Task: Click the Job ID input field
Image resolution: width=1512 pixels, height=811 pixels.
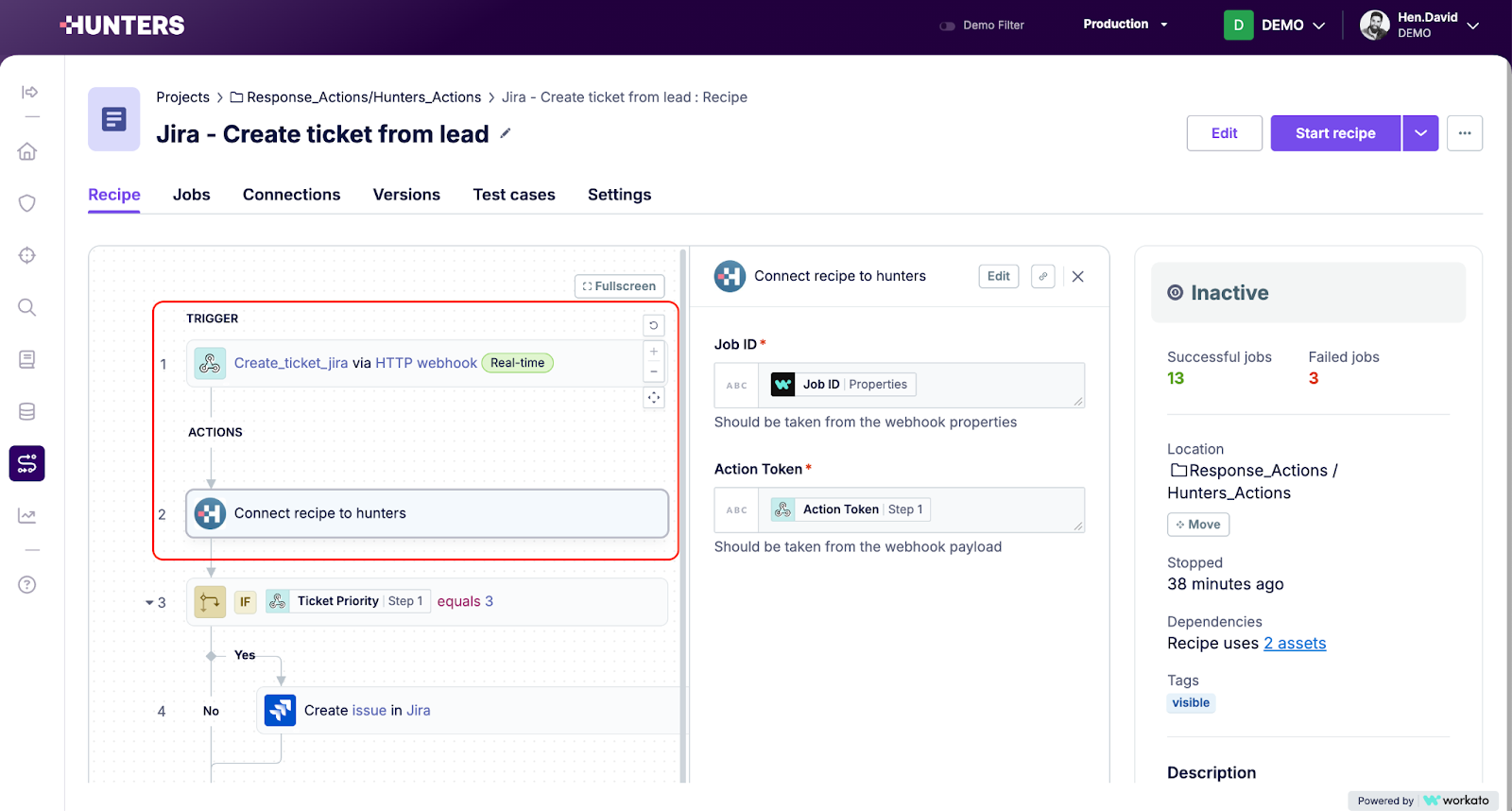Action: (900, 385)
